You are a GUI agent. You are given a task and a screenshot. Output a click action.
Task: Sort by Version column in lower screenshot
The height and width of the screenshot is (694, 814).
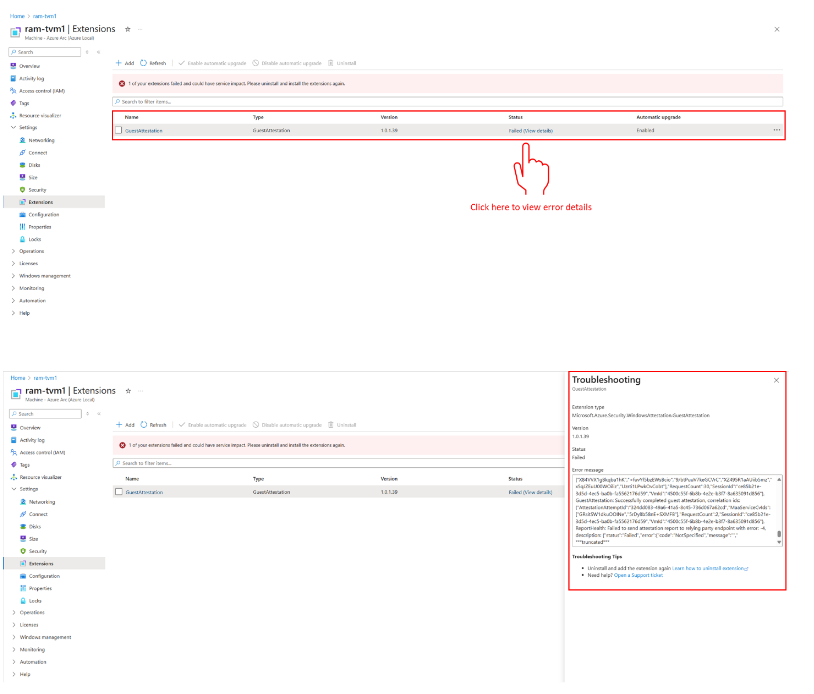click(x=389, y=479)
